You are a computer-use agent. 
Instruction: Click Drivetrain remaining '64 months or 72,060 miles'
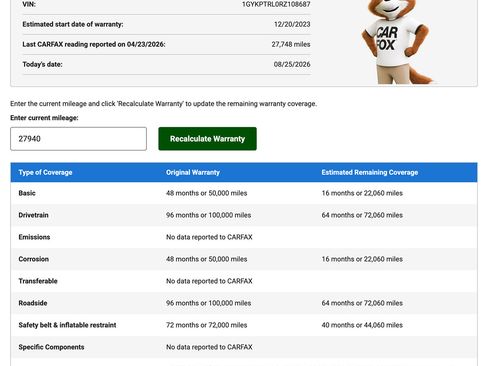(362, 215)
